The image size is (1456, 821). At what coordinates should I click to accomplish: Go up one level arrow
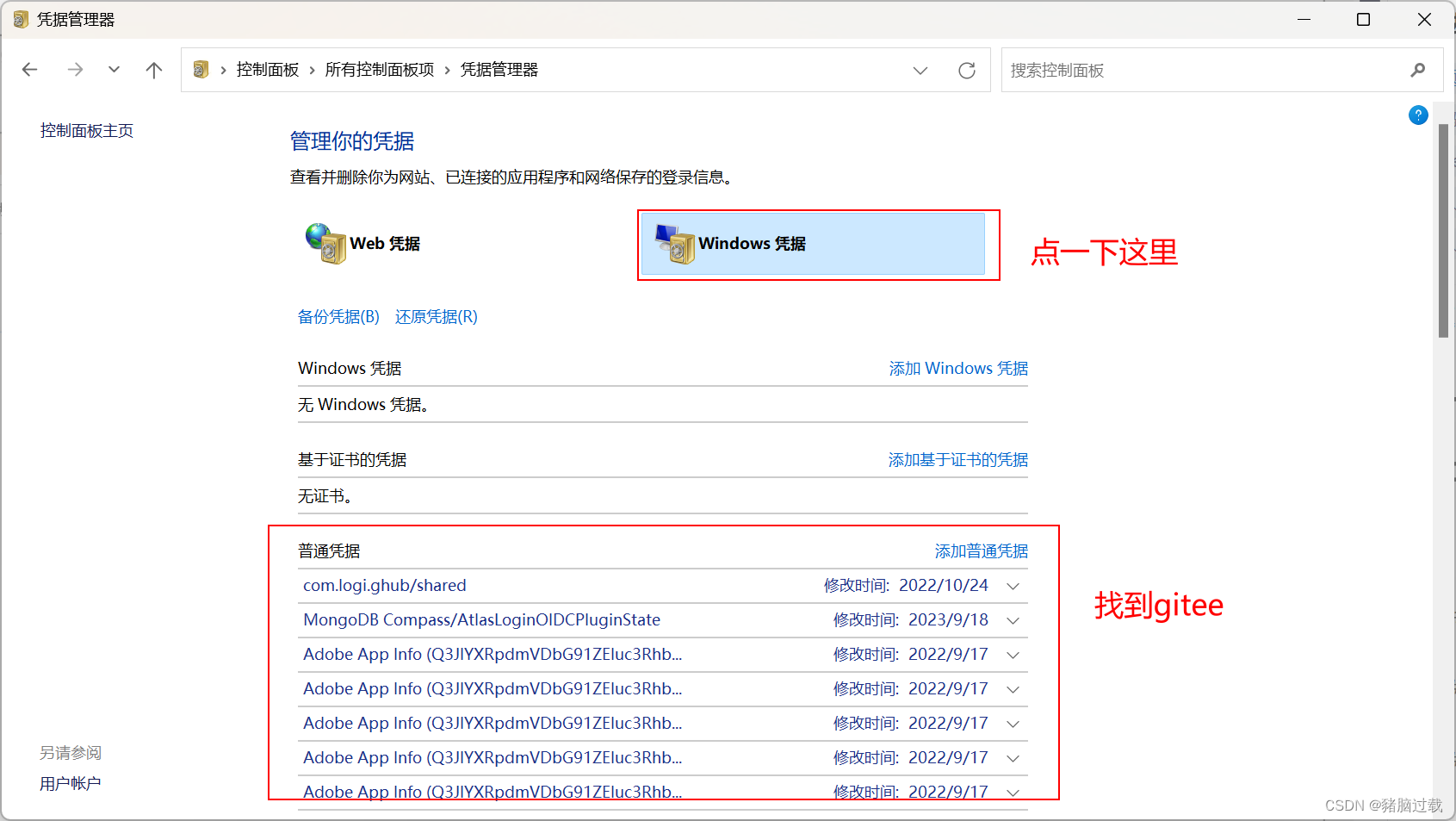pos(154,70)
